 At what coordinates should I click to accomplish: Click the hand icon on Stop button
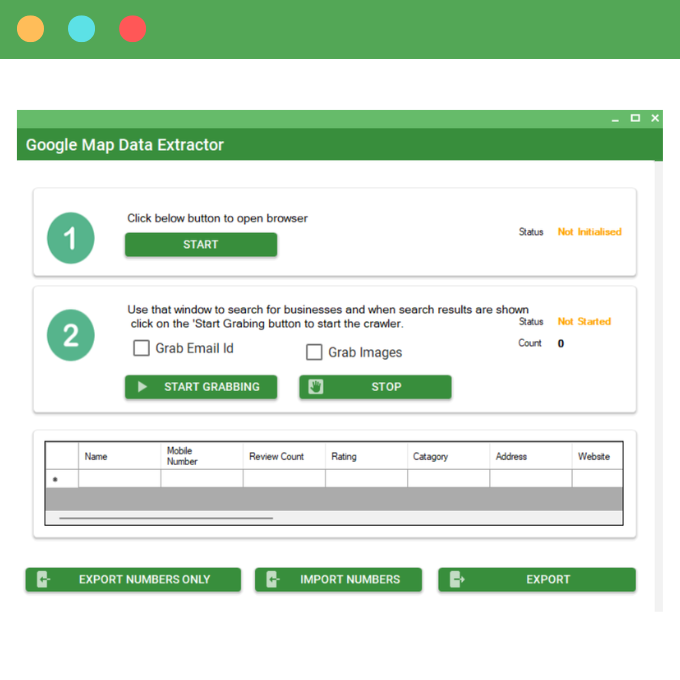click(316, 387)
